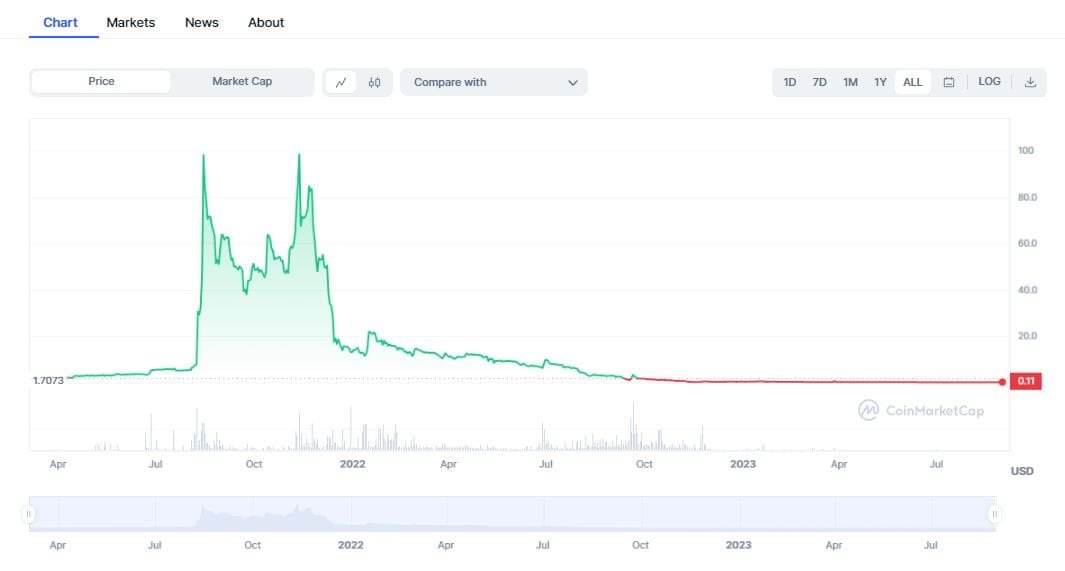Switch to candlestick chart icon
Image resolution: width=1065 pixels, height=571 pixels.
click(x=374, y=82)
